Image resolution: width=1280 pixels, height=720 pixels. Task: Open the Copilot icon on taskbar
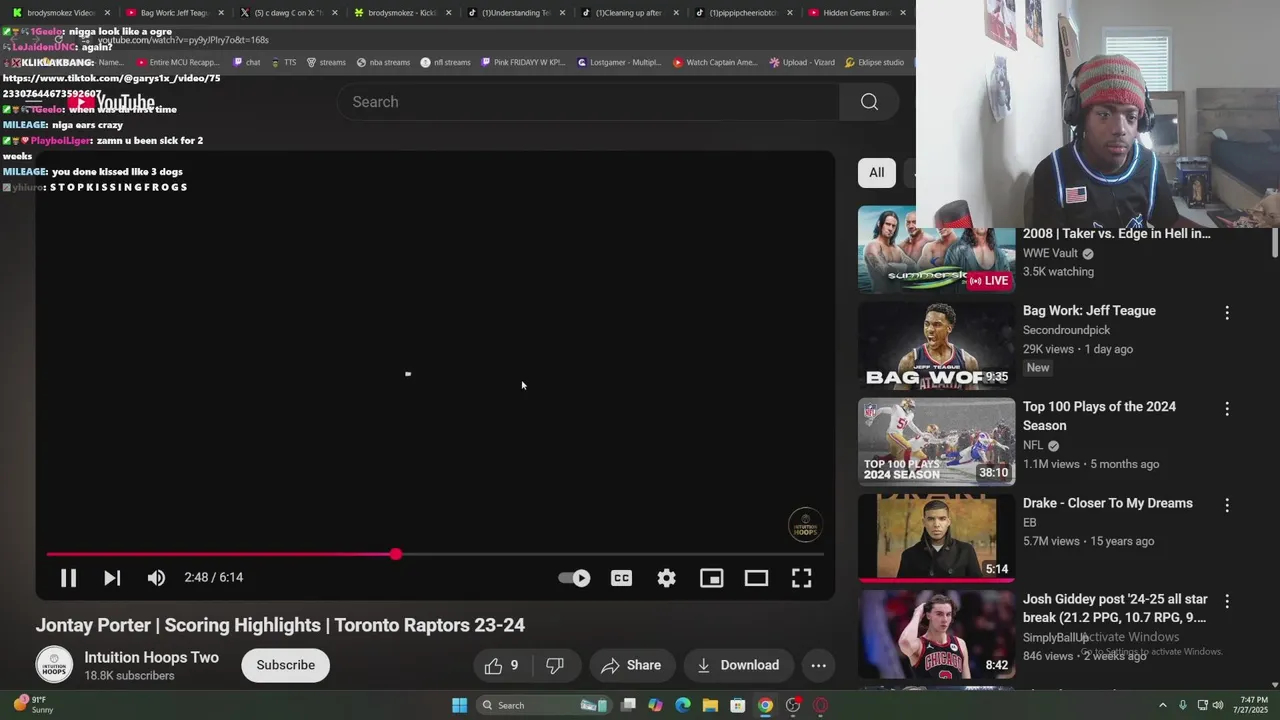pos(655,705)
